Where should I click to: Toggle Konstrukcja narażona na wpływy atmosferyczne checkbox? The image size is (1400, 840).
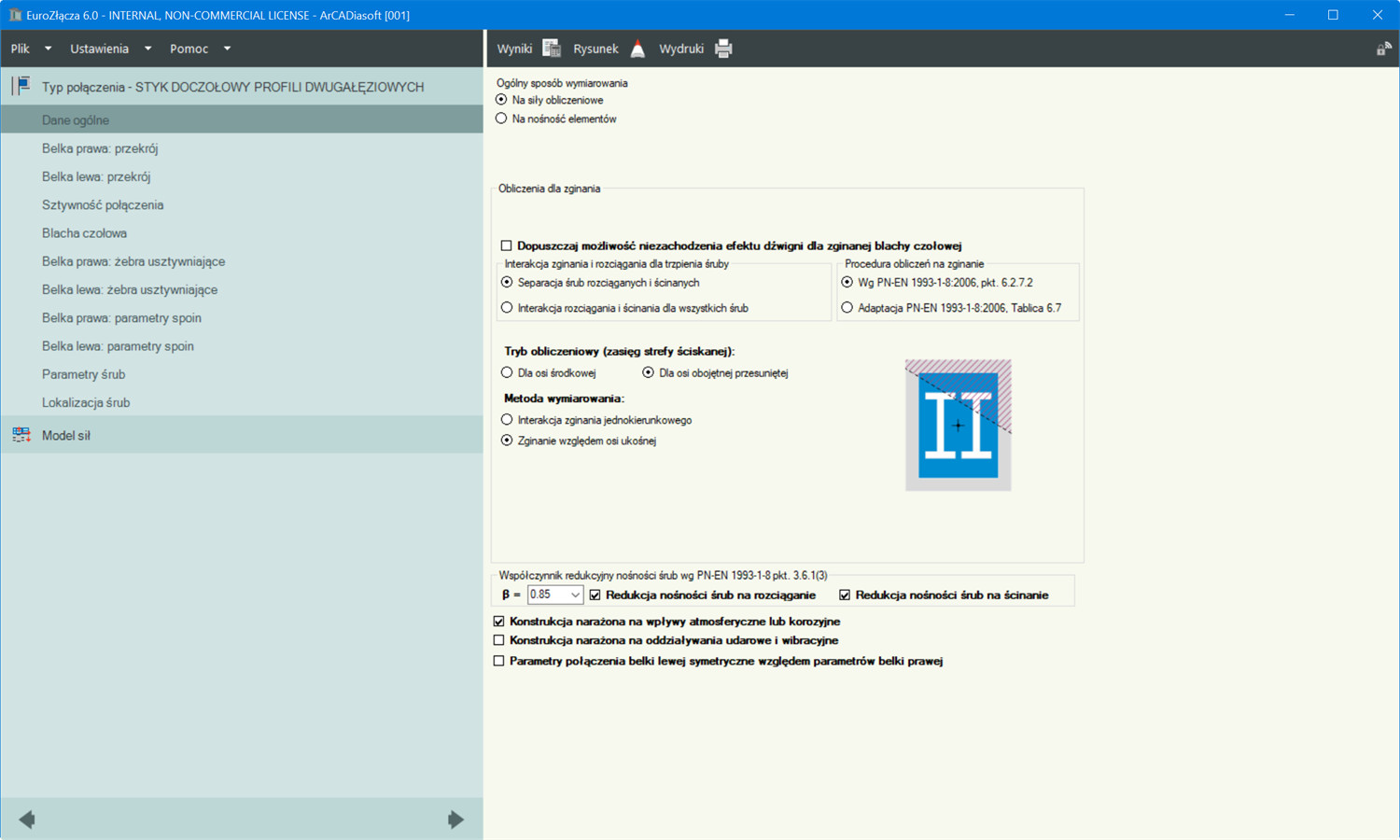(498, 621)
